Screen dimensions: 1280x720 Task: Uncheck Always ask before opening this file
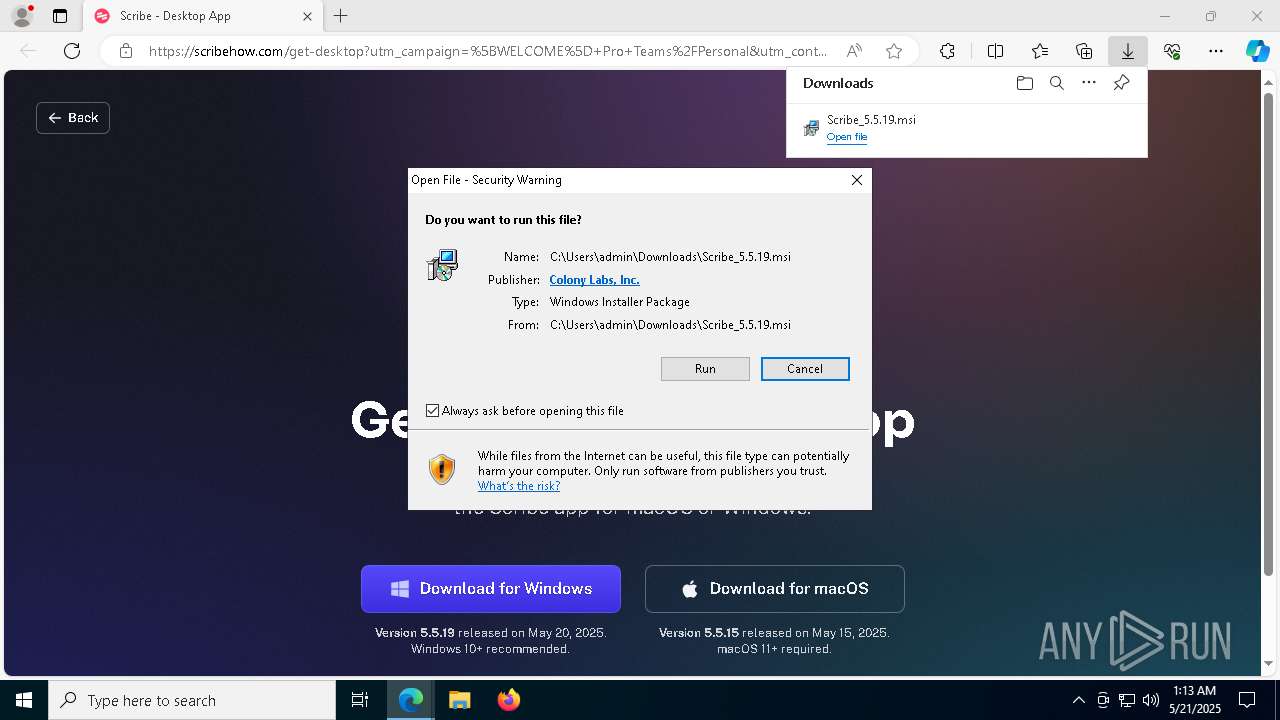[432, 411]
